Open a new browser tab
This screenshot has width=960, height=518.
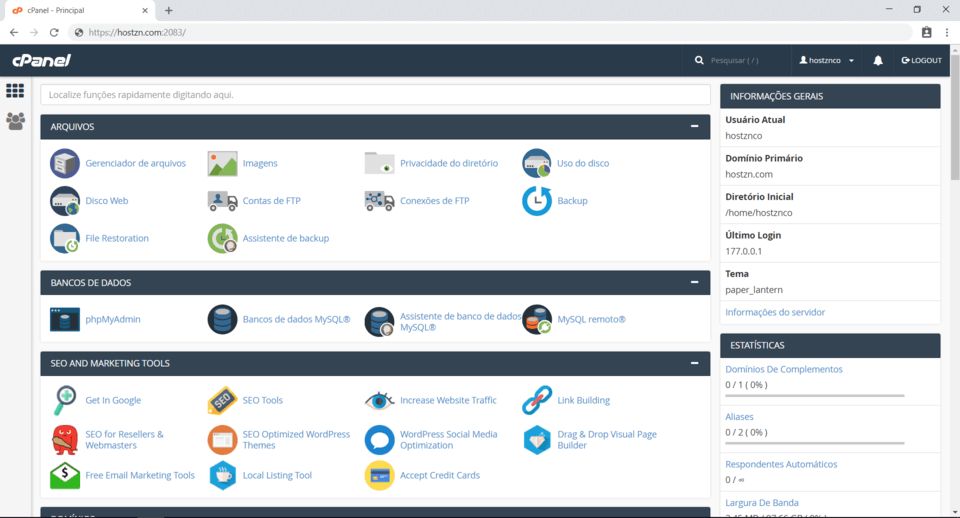[168, 10]
